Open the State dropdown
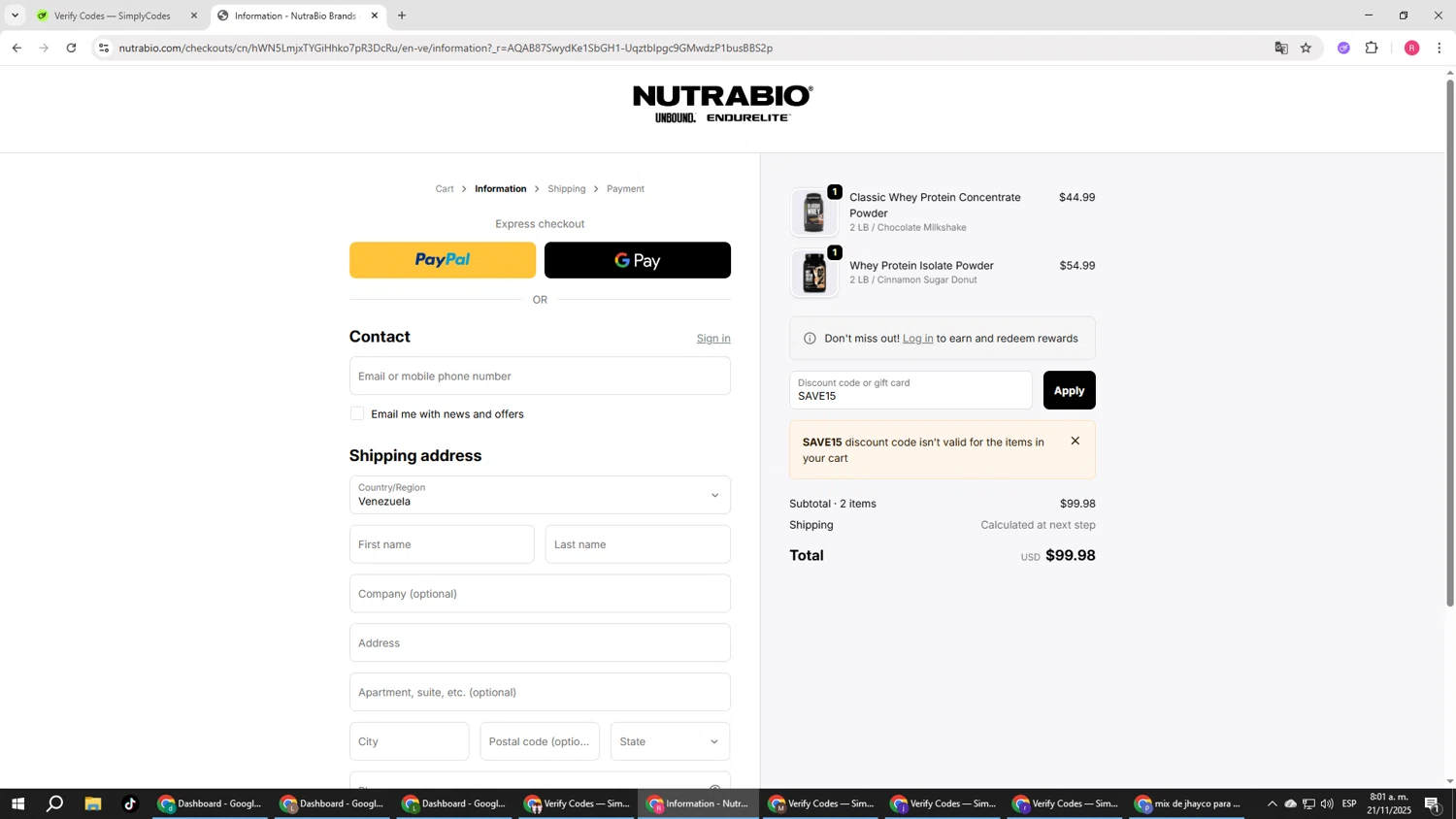1456x819 pixels. (671, 741)
